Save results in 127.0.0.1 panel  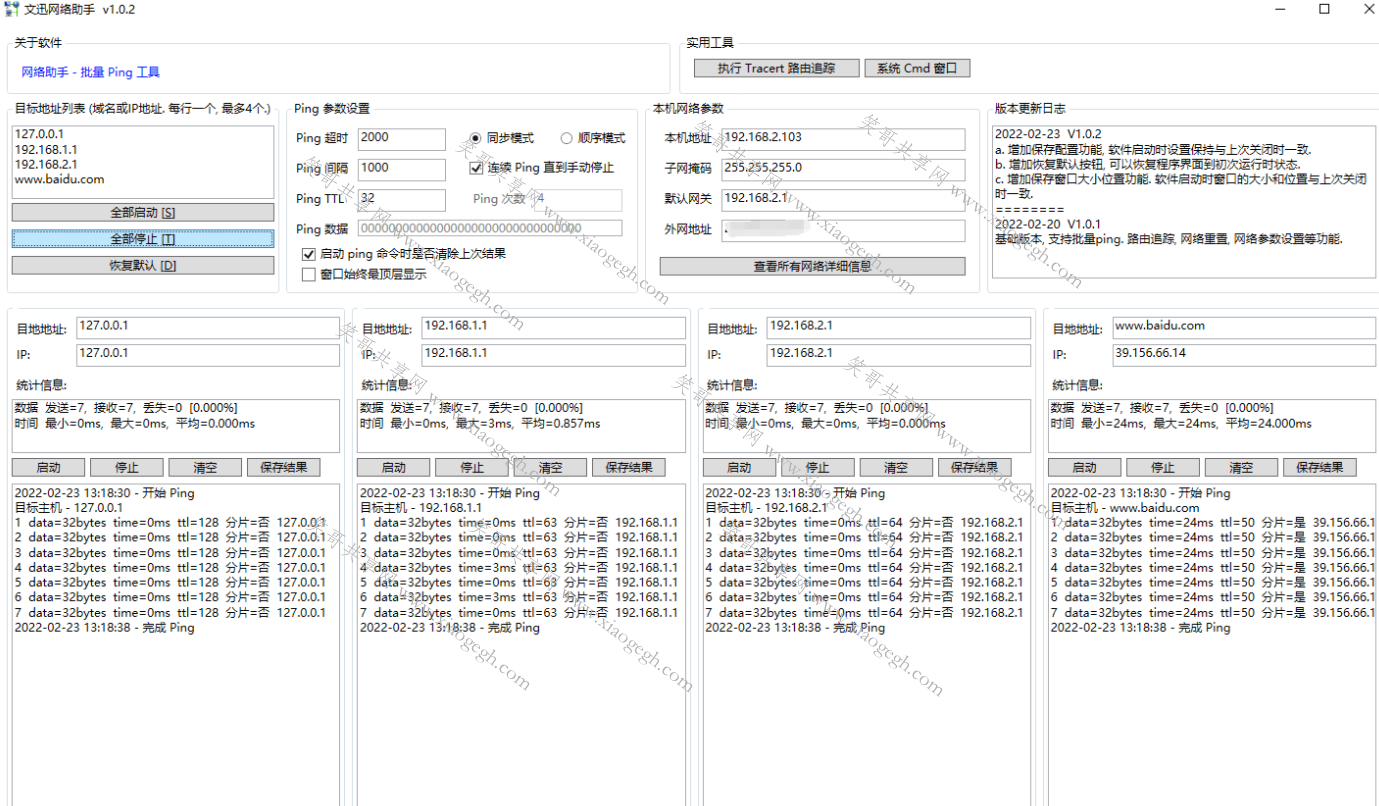click(284, 467)
